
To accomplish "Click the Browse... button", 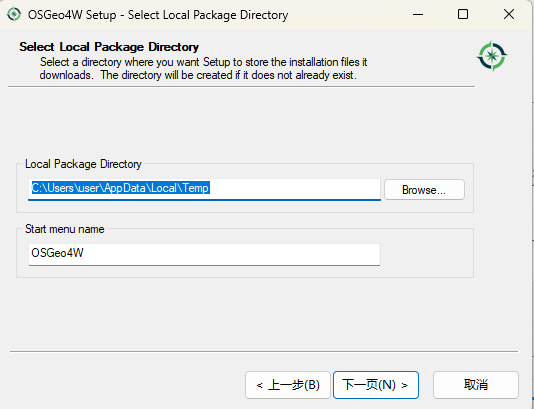I will [x=424, y=190].
